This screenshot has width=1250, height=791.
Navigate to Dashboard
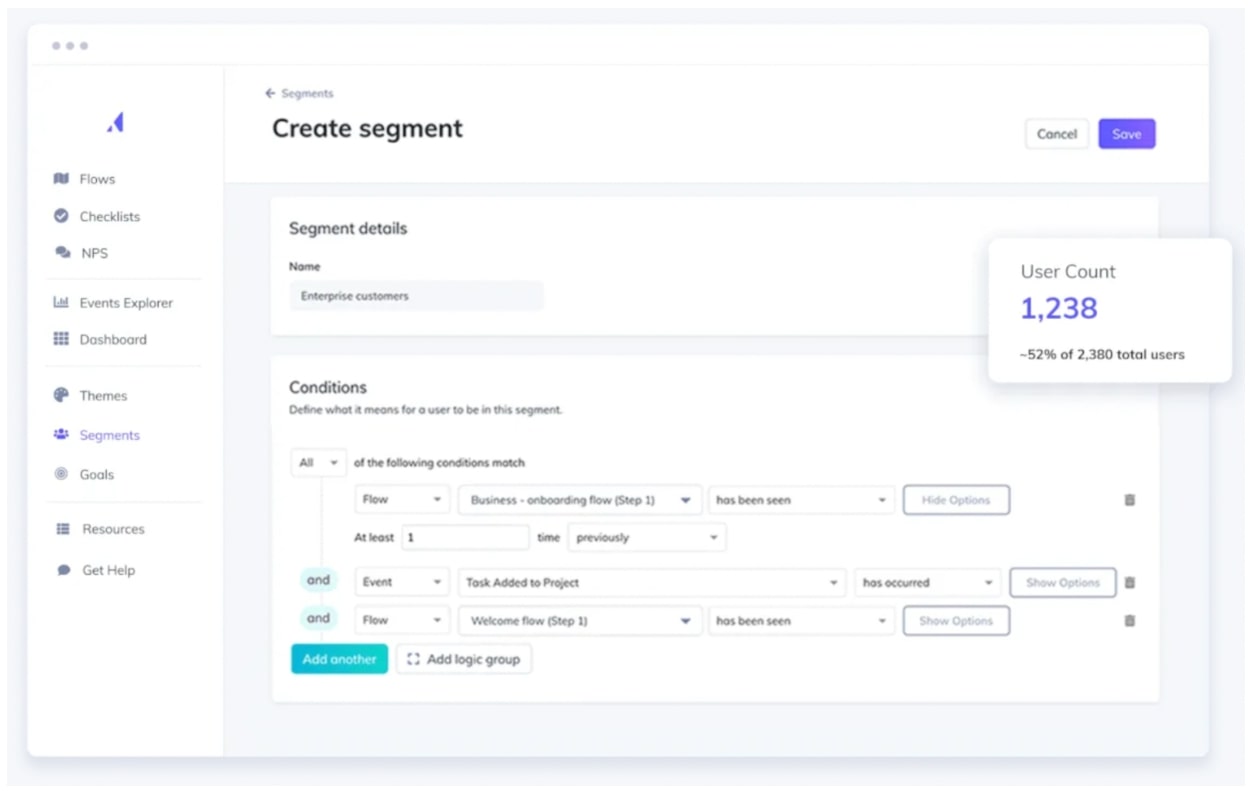click(x=113, y=339)
